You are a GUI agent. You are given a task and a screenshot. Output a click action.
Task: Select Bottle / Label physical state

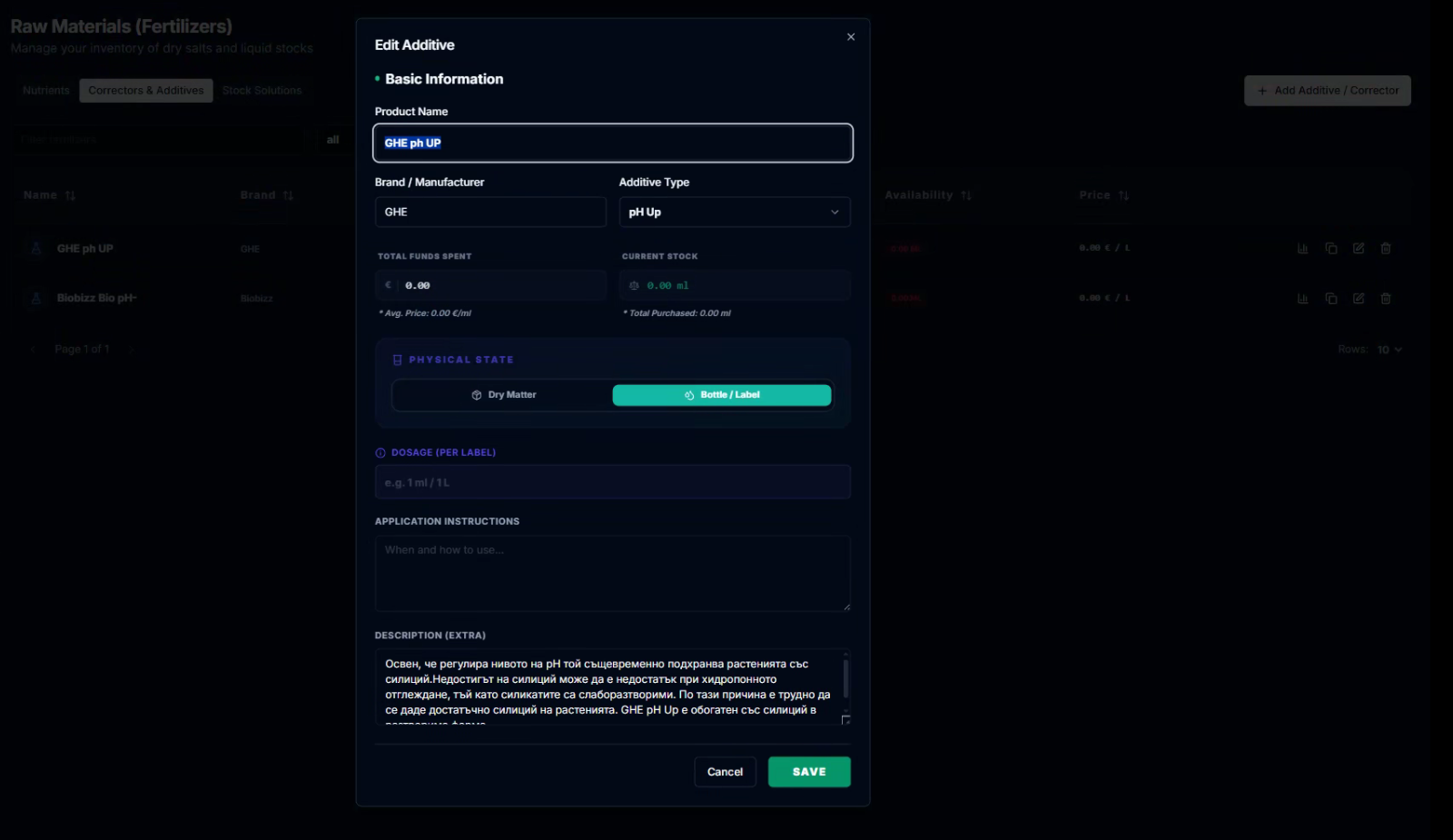[722, 395]
